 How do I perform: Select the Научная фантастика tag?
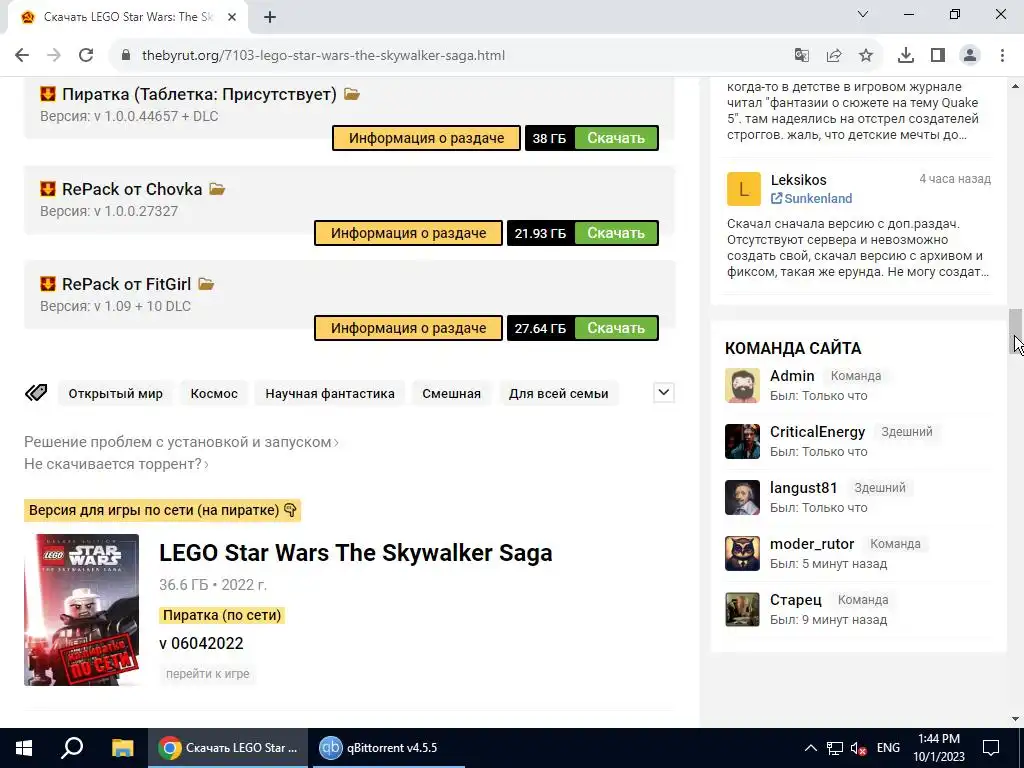pyautogui.click(x=330, y=394)
